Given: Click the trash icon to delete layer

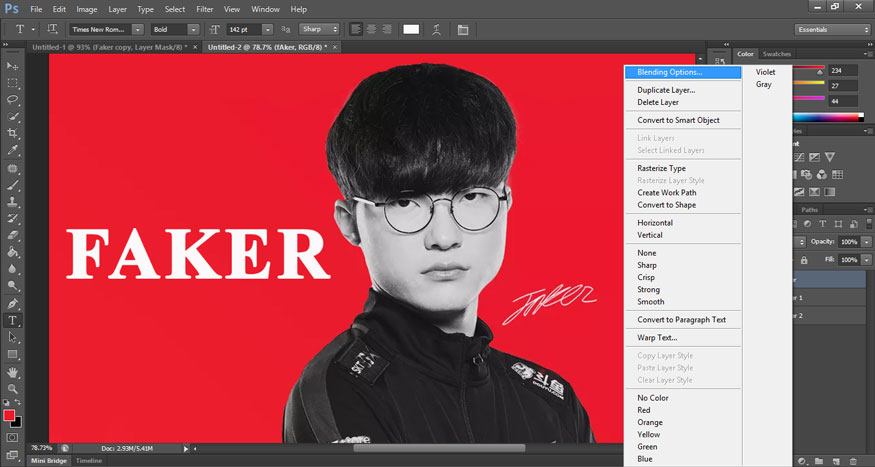Looking at the screenshot, I should 853,461.
